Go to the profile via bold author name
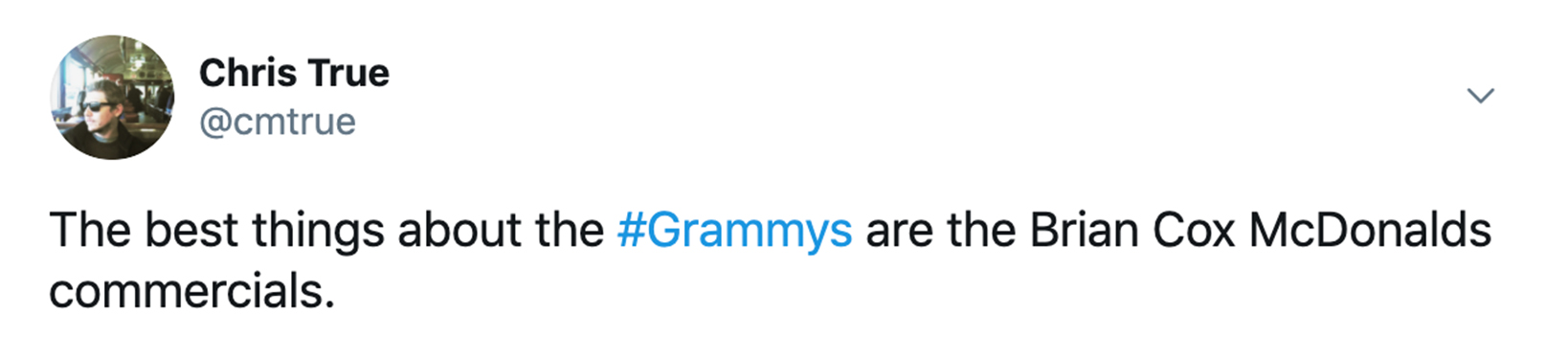The height and width of the screenshot is (359, 1568). click(x=294, y=73)
